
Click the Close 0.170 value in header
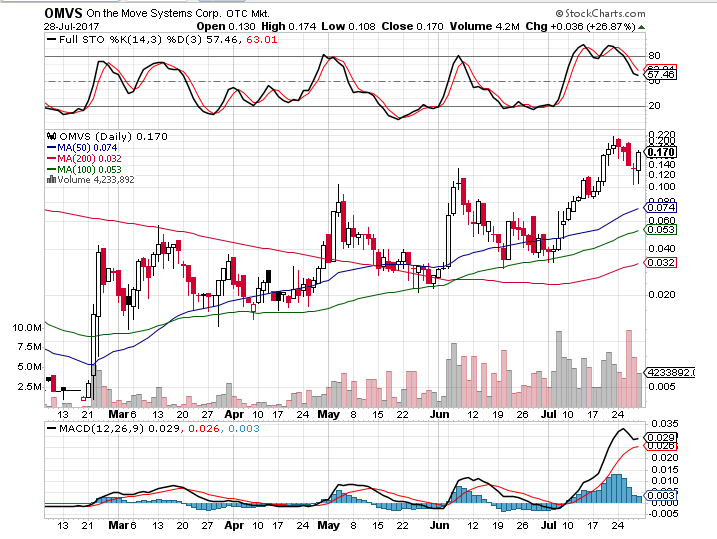click(x=412, y=27)
